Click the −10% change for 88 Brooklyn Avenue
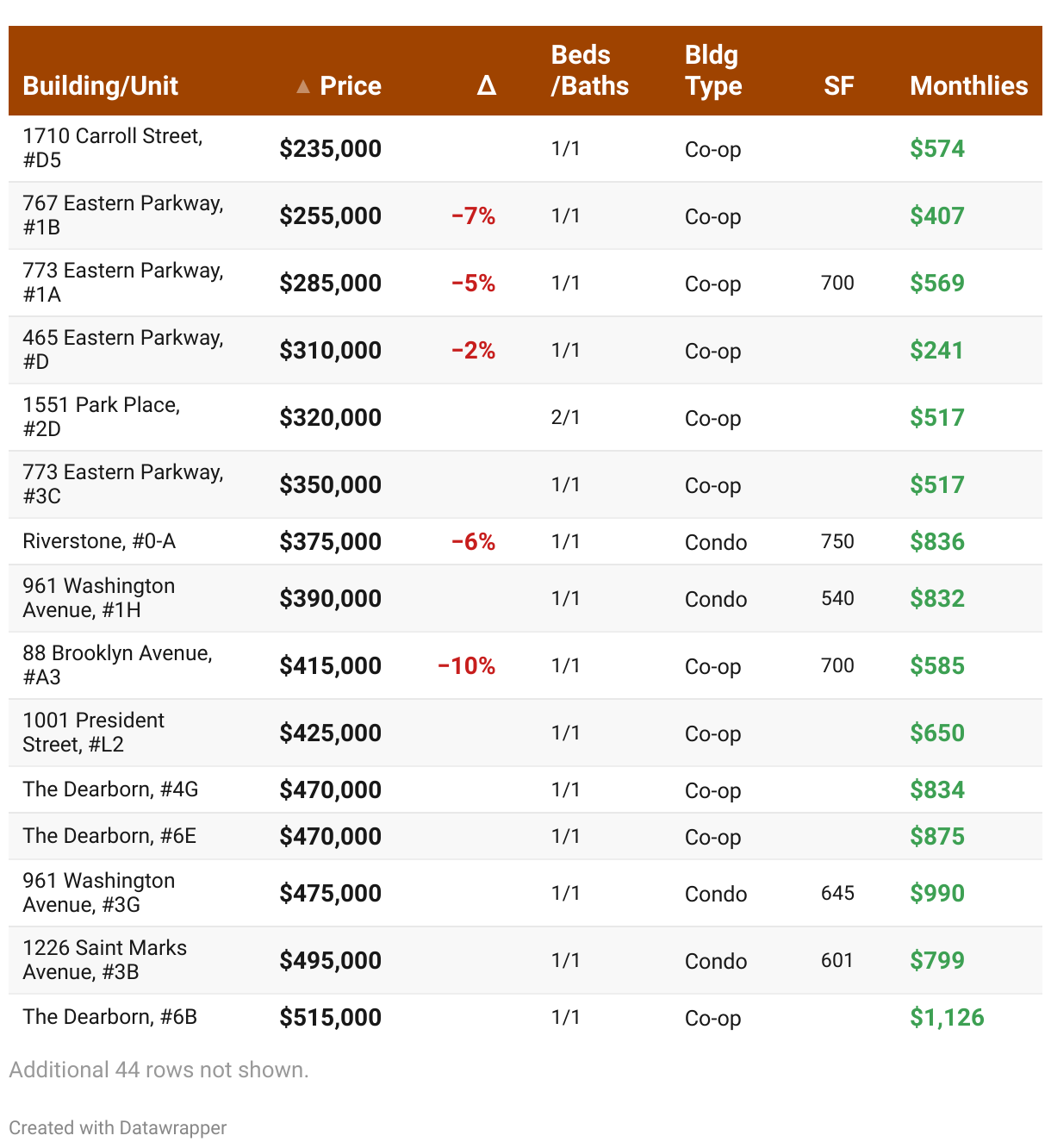This screenshot has height=1148, width=1051. [466, 665]
